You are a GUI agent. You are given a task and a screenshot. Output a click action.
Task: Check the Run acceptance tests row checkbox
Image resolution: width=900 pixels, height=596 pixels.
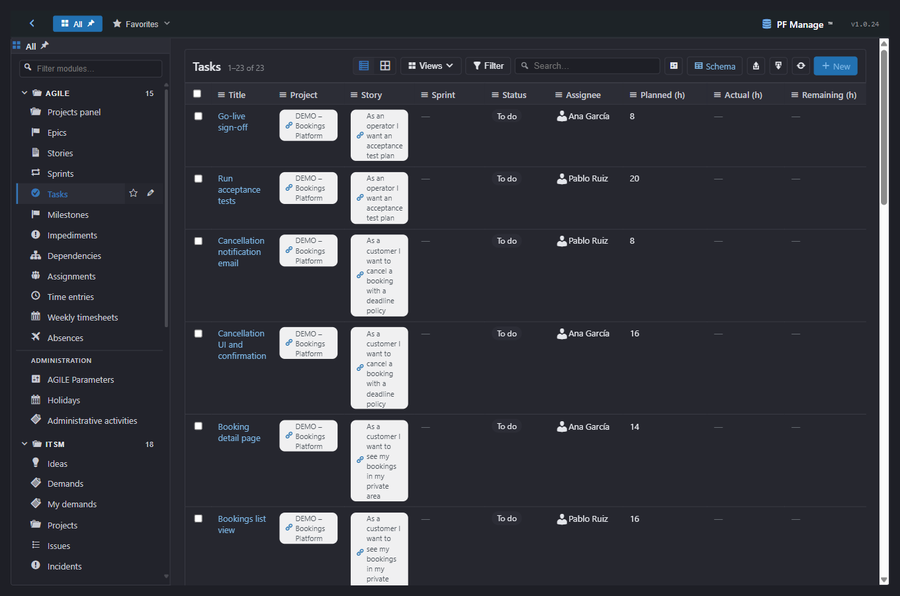pos(198,179)
